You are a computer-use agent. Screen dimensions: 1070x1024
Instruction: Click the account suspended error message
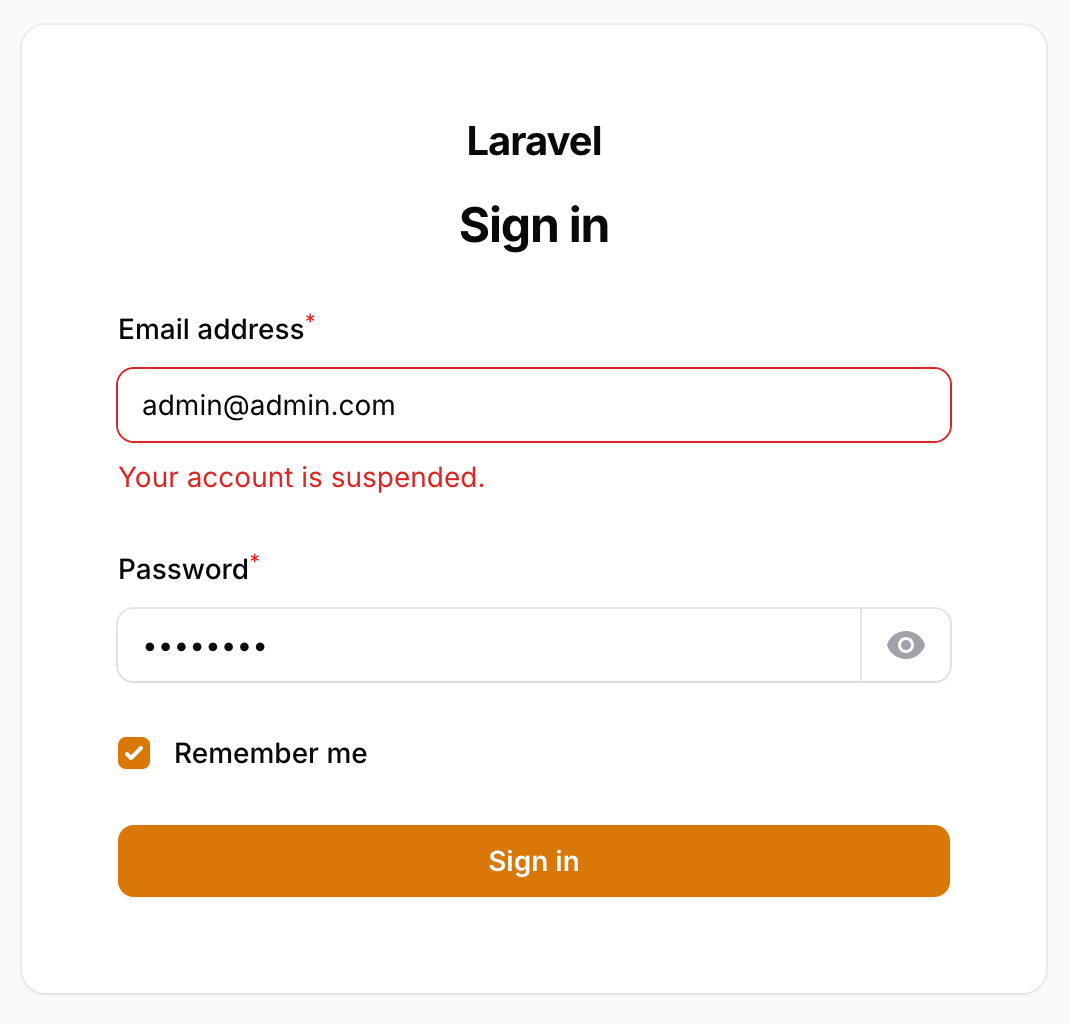coord(301,477)
